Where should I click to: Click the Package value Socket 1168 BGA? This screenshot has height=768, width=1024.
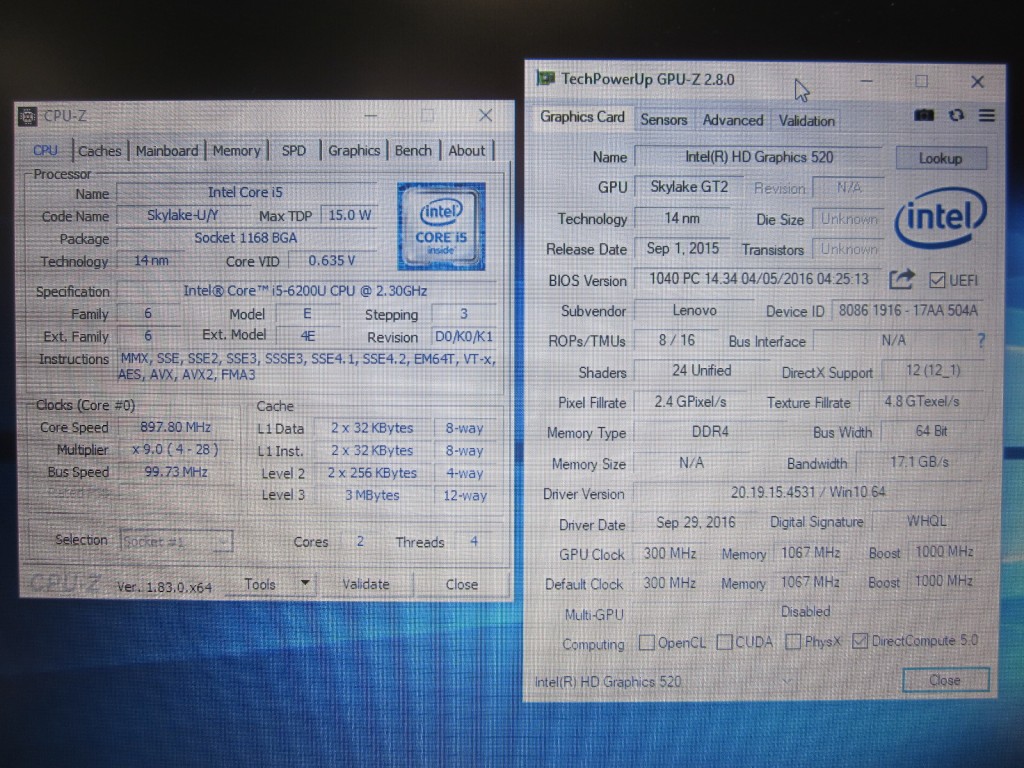click(x=246, y=238)
